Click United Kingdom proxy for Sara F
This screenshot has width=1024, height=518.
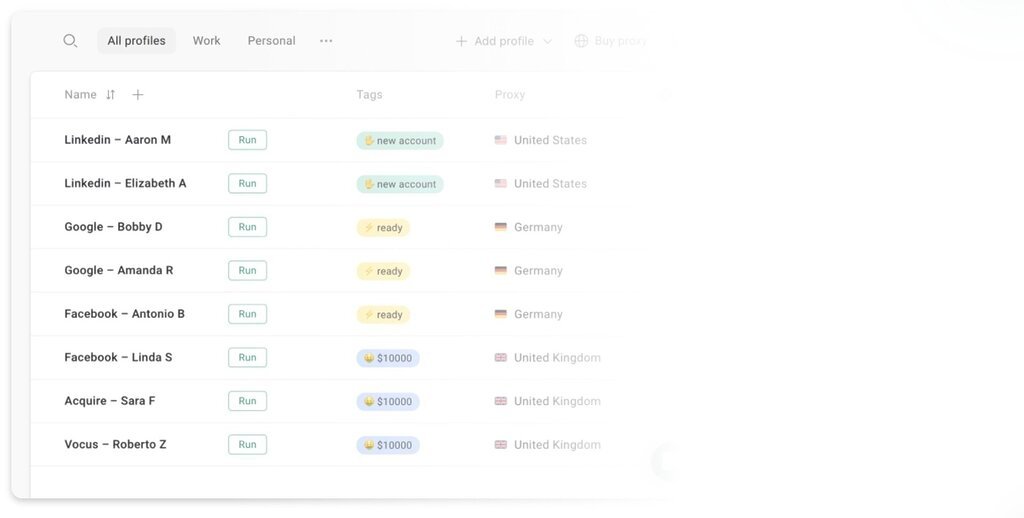coord(558,401)
